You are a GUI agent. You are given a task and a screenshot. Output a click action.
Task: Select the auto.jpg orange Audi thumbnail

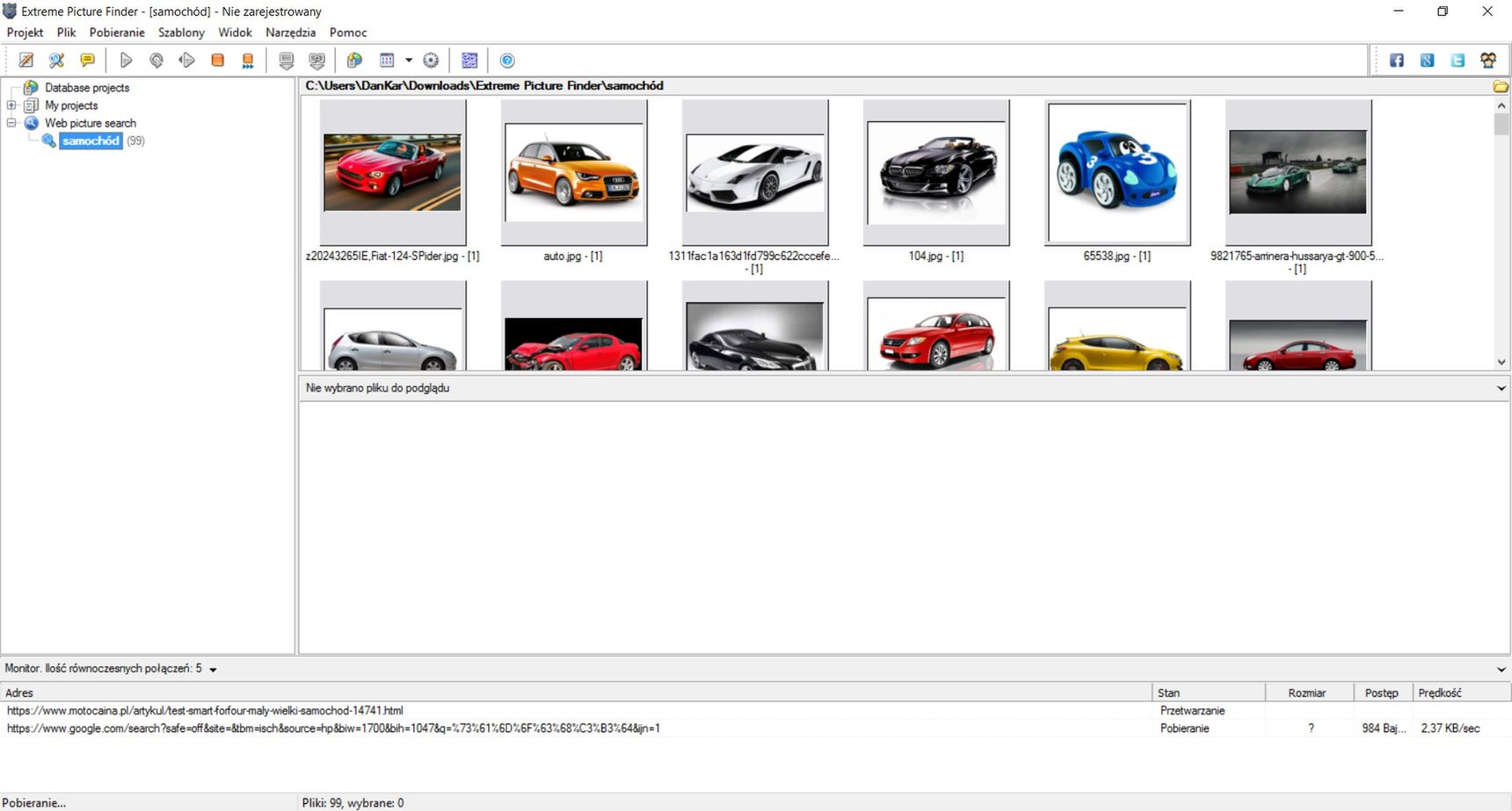tap(573, 172)
